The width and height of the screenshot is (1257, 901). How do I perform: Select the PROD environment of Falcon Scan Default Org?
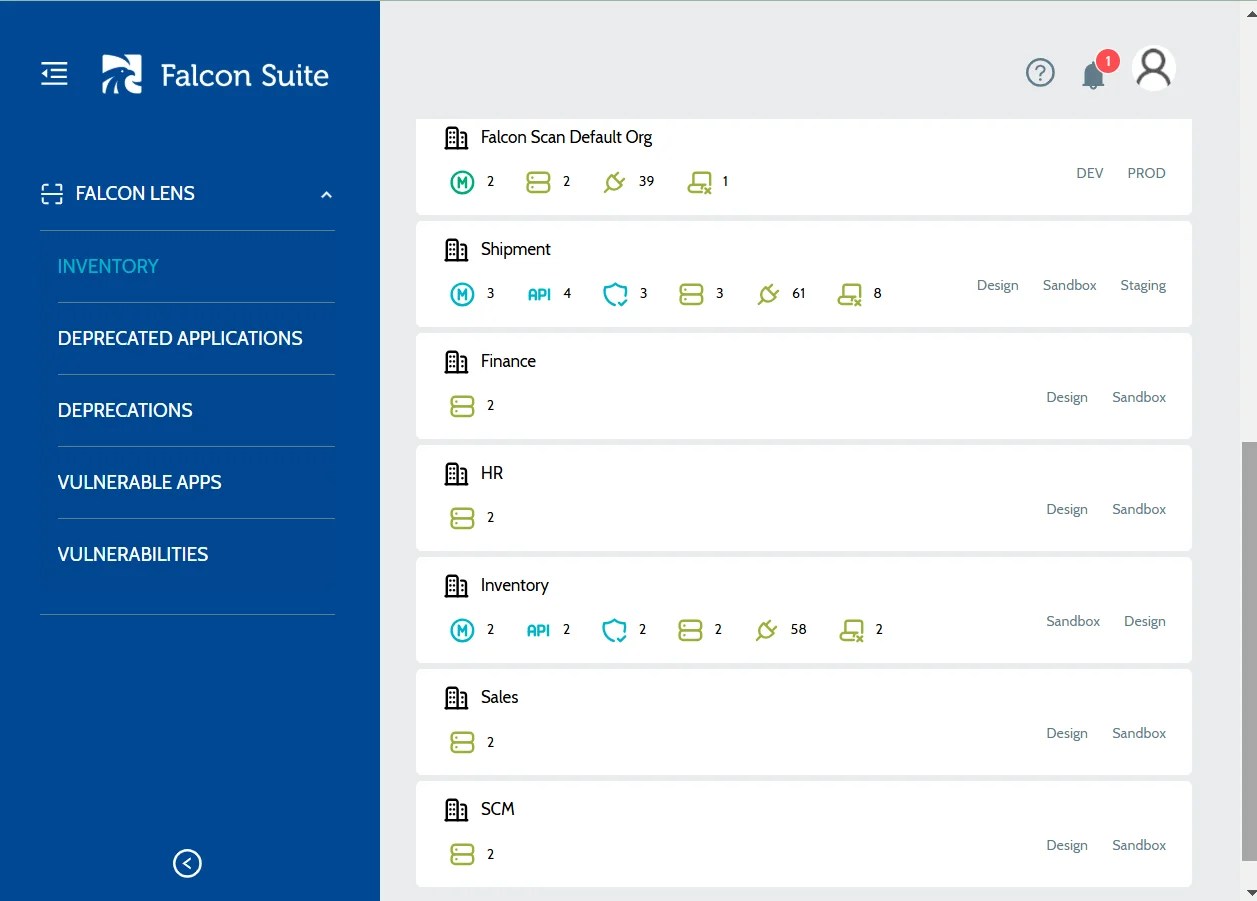click(1146, 173)
